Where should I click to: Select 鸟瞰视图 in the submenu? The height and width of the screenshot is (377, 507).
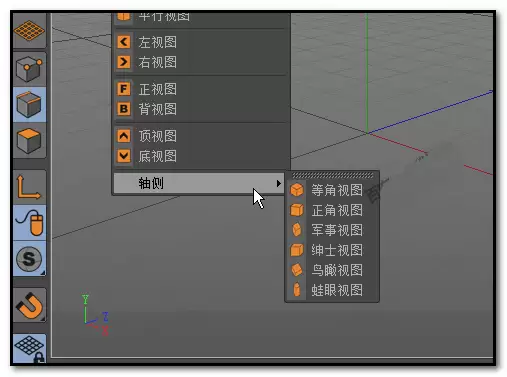pyautogui.click(x=332, y=270)
